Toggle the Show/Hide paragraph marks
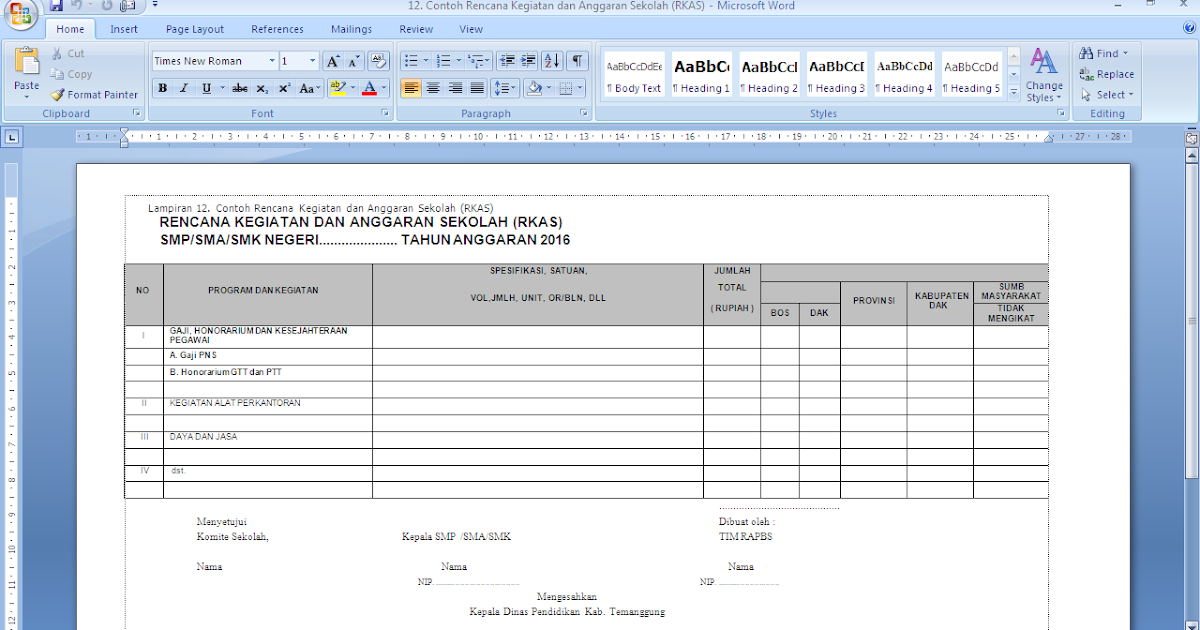 point(576,60)
